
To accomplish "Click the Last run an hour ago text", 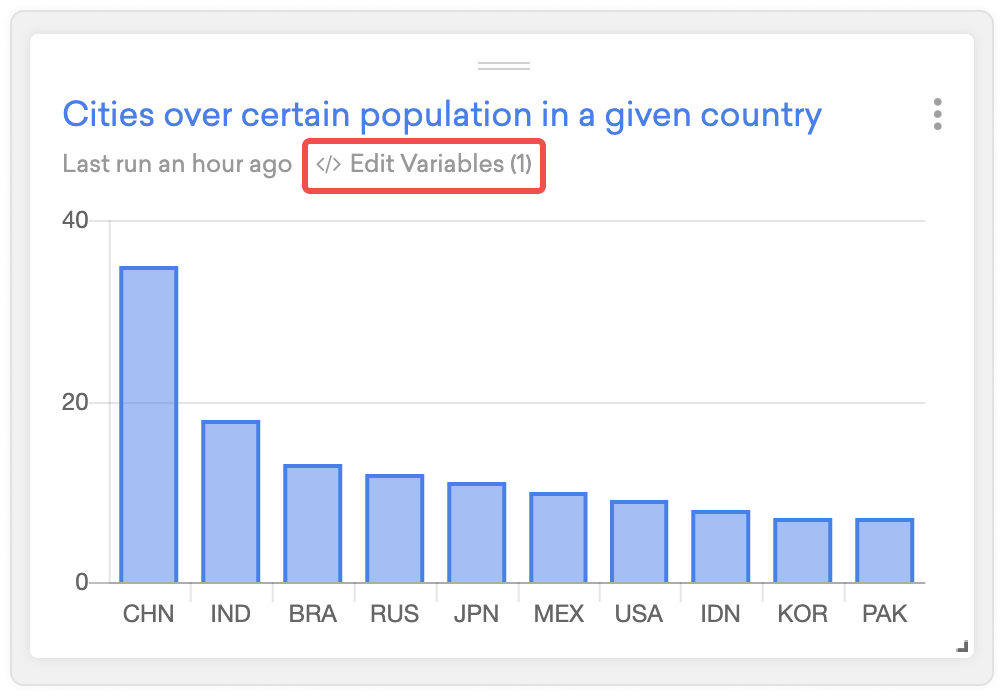I will tap(177, 165).
